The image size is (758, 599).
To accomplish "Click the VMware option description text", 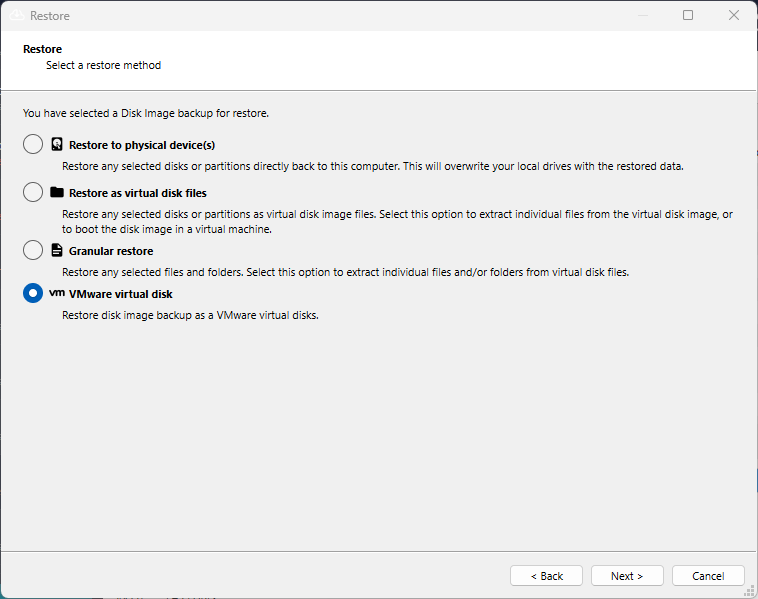I will [190, 316].
